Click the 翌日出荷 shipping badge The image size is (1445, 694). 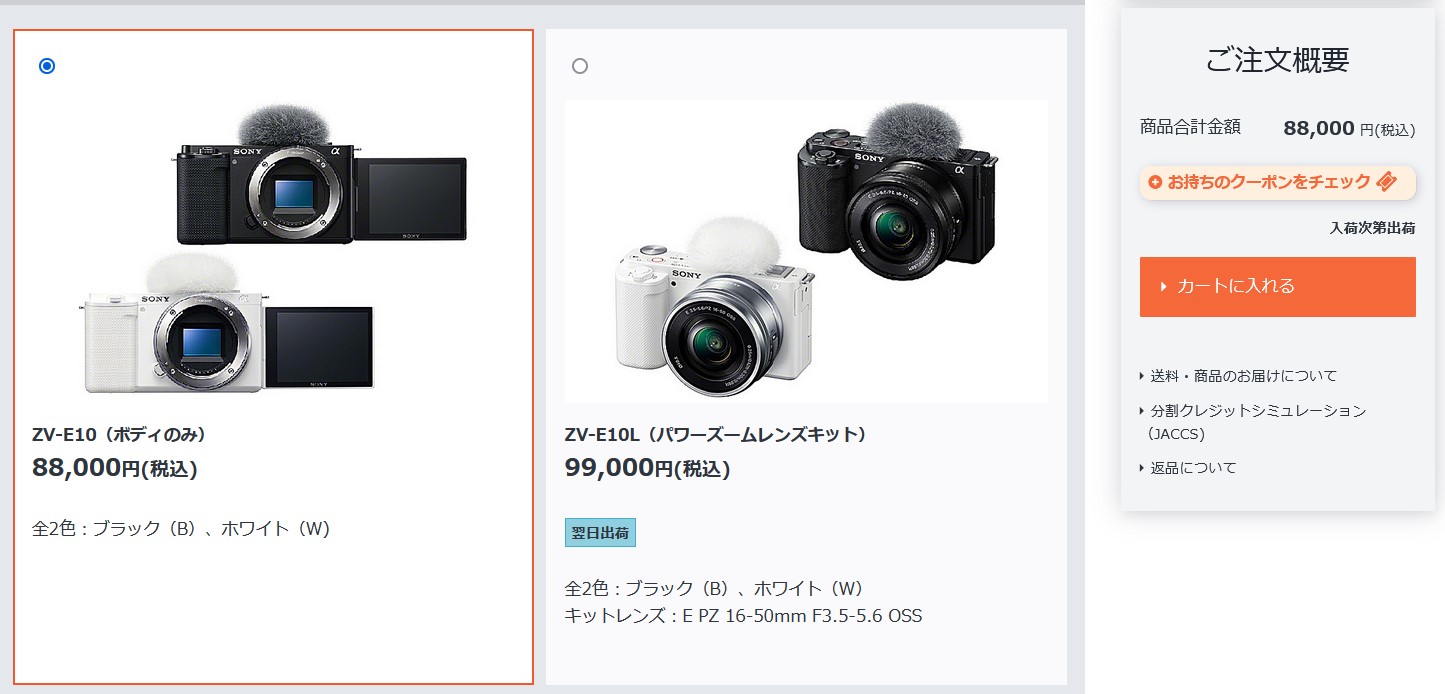[x=600, y=533]
